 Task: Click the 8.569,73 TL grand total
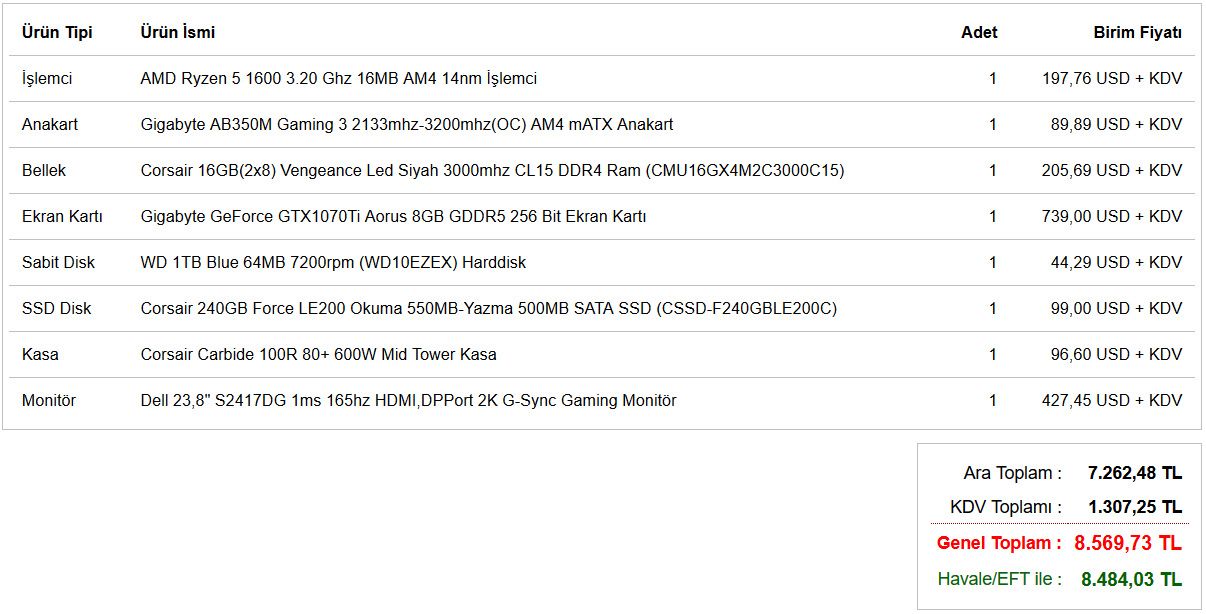coord(1128,543)
